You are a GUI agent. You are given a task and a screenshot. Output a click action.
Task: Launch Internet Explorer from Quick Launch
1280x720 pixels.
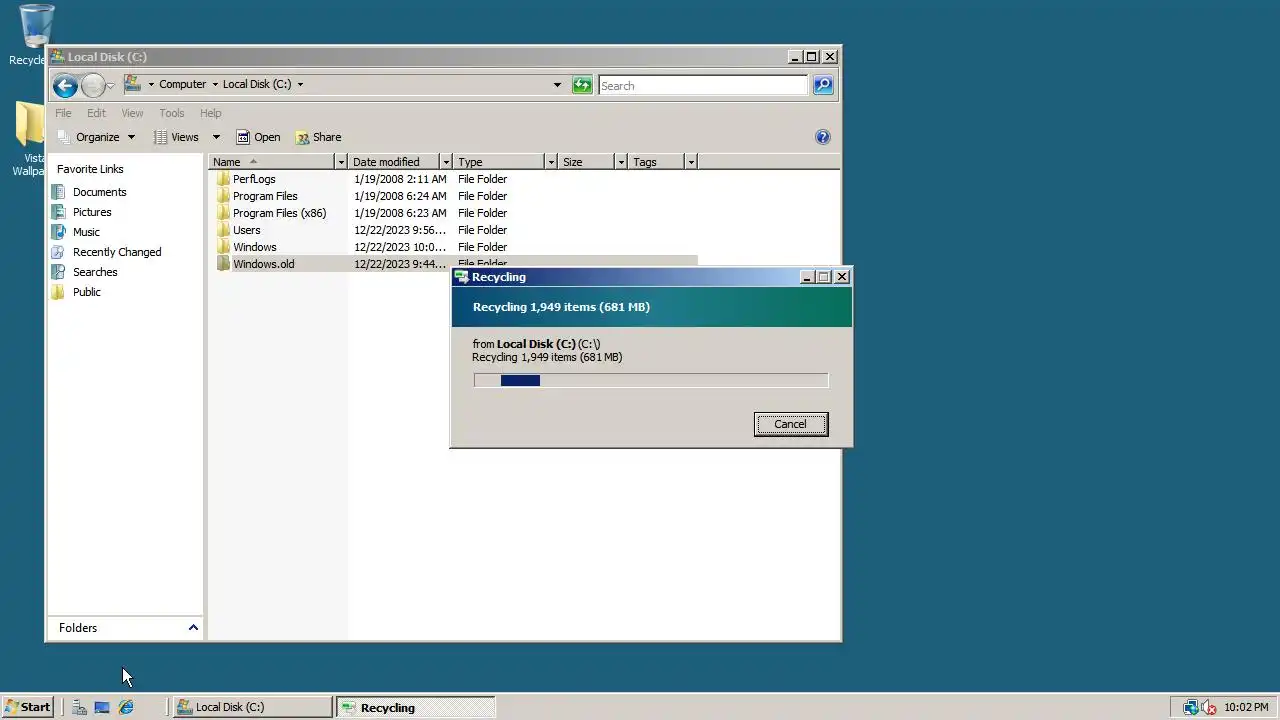click(126, 707)
